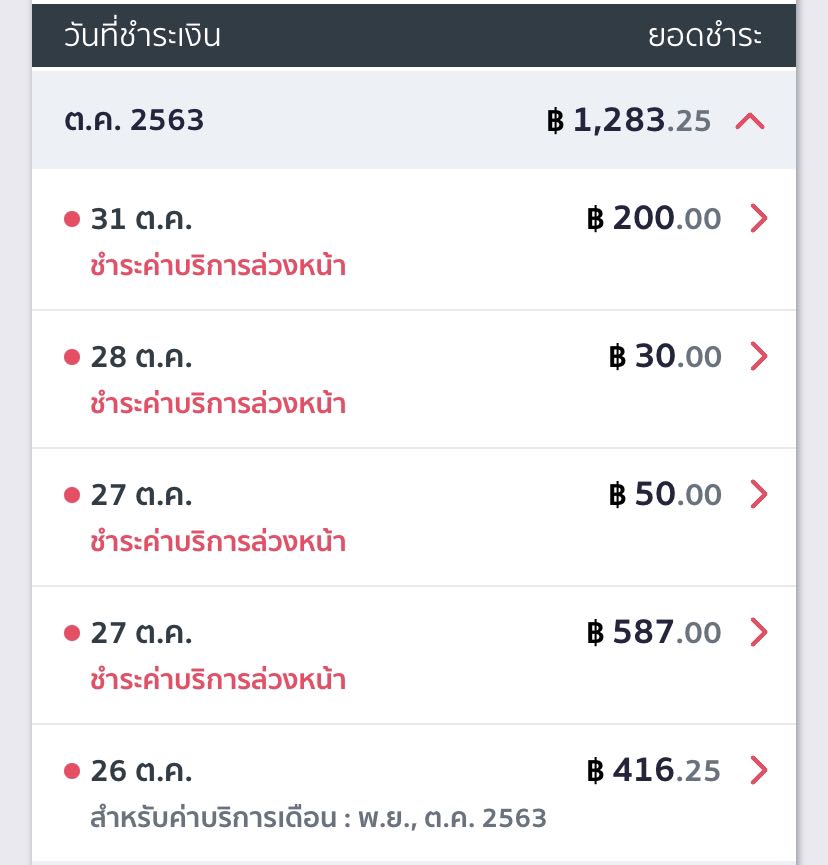Tap the ฿200.00 amount
This screenshot has width=828, height=865.
click(654, 218)
